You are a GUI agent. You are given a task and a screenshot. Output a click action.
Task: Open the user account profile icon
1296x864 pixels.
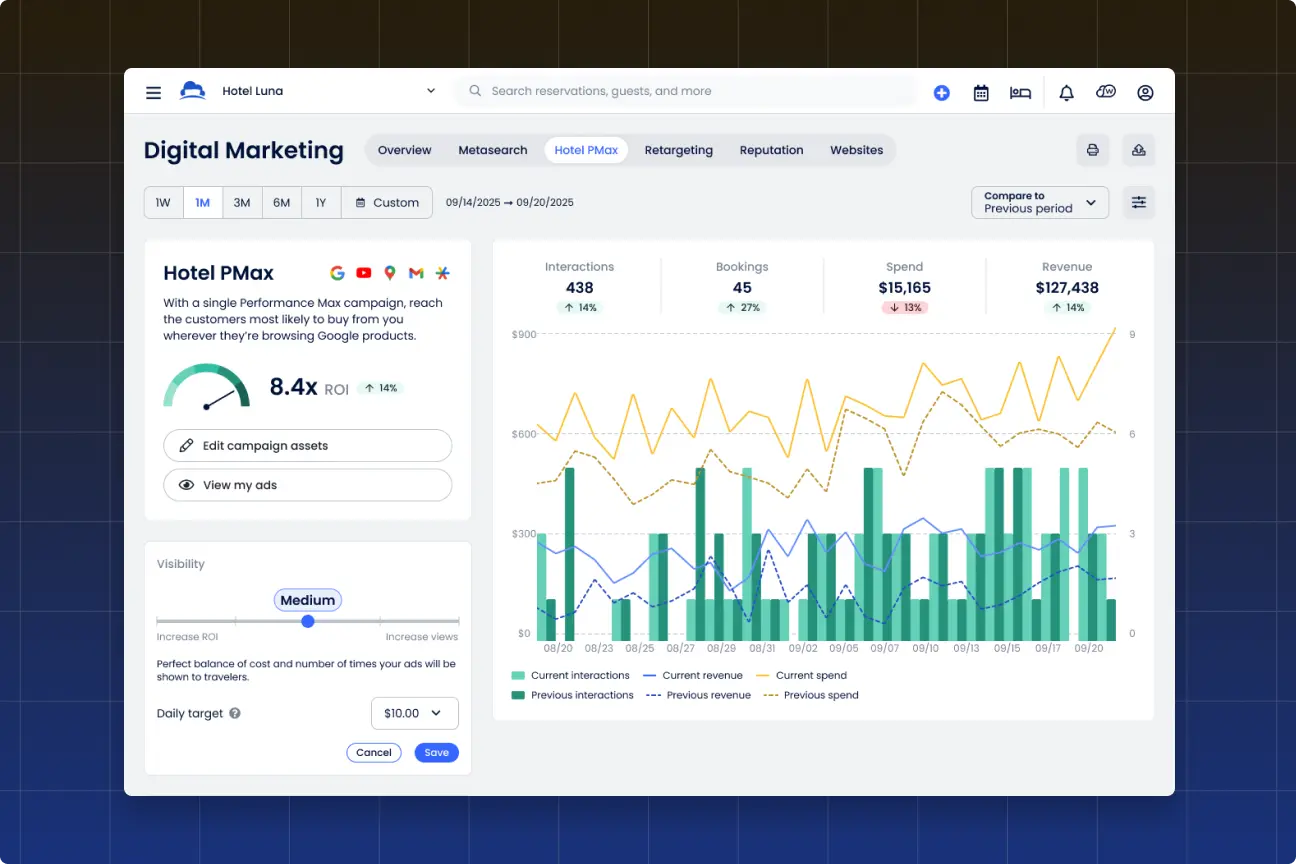(1145, 92)
